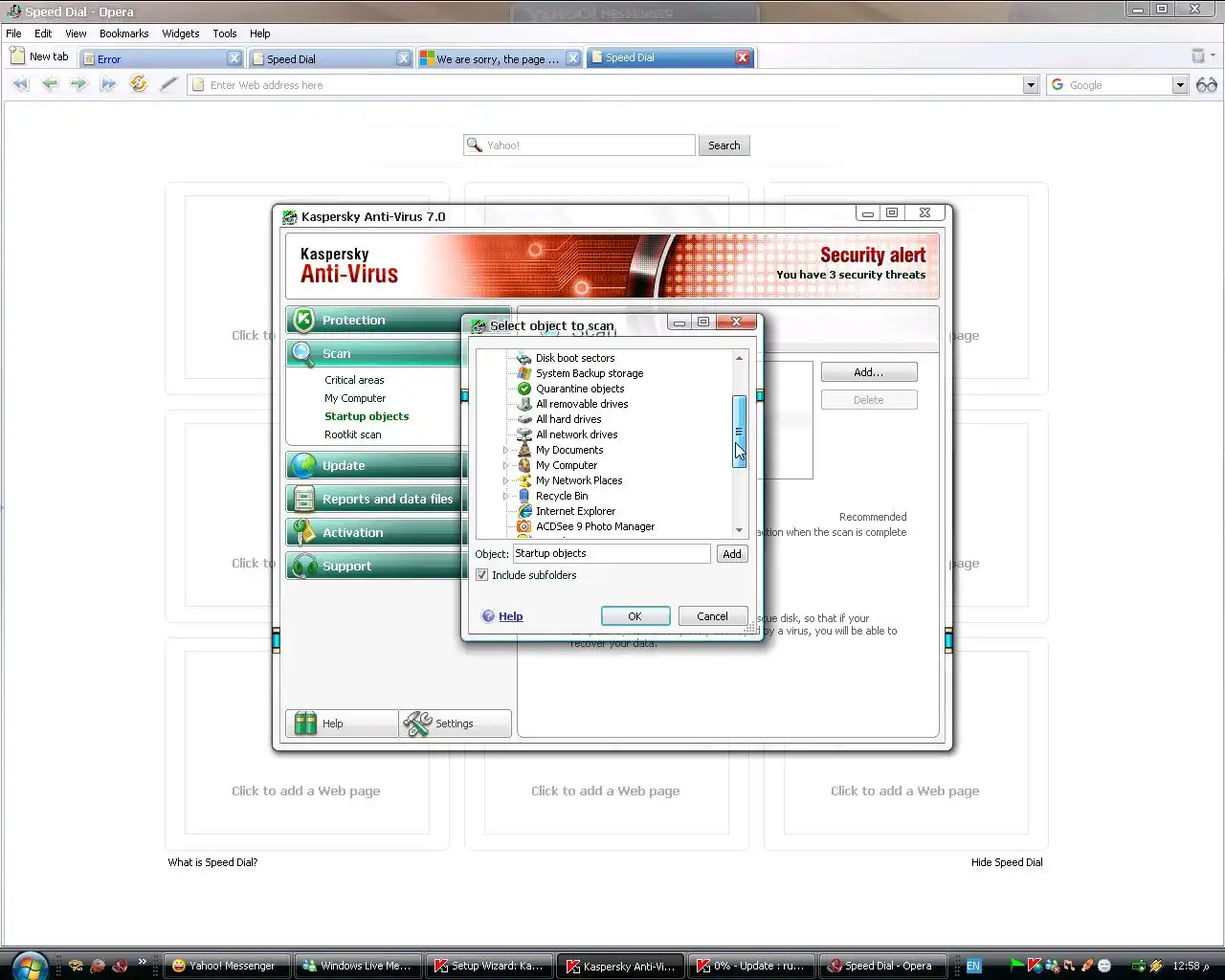Image resolution: width=1225 pixels, height=980 pixels.
Task: Click Help button in Kaspersky main window
Action: click(342, 724)
